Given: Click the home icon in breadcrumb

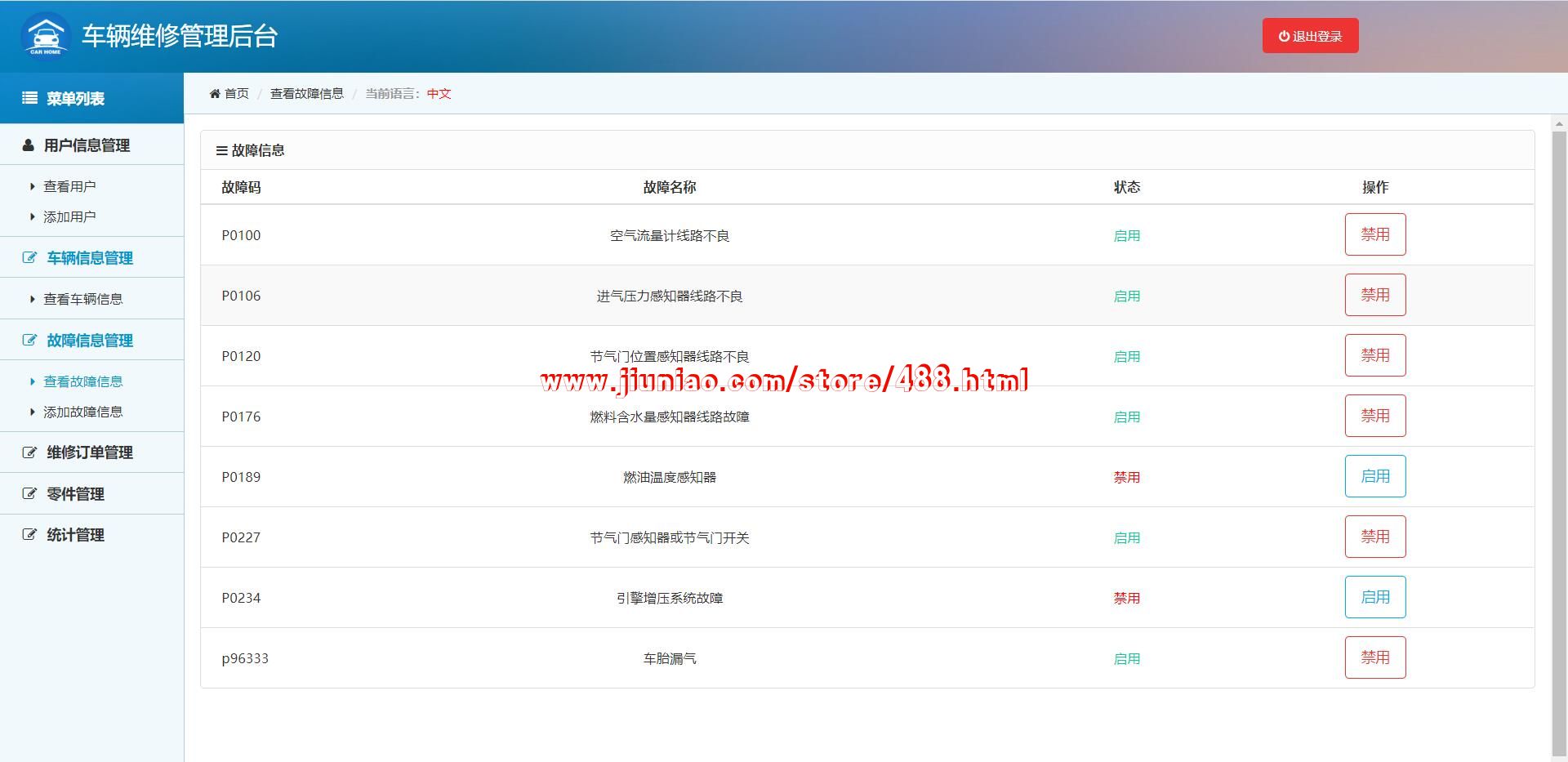Looking at the screenshot, I should tap(215, 94).
